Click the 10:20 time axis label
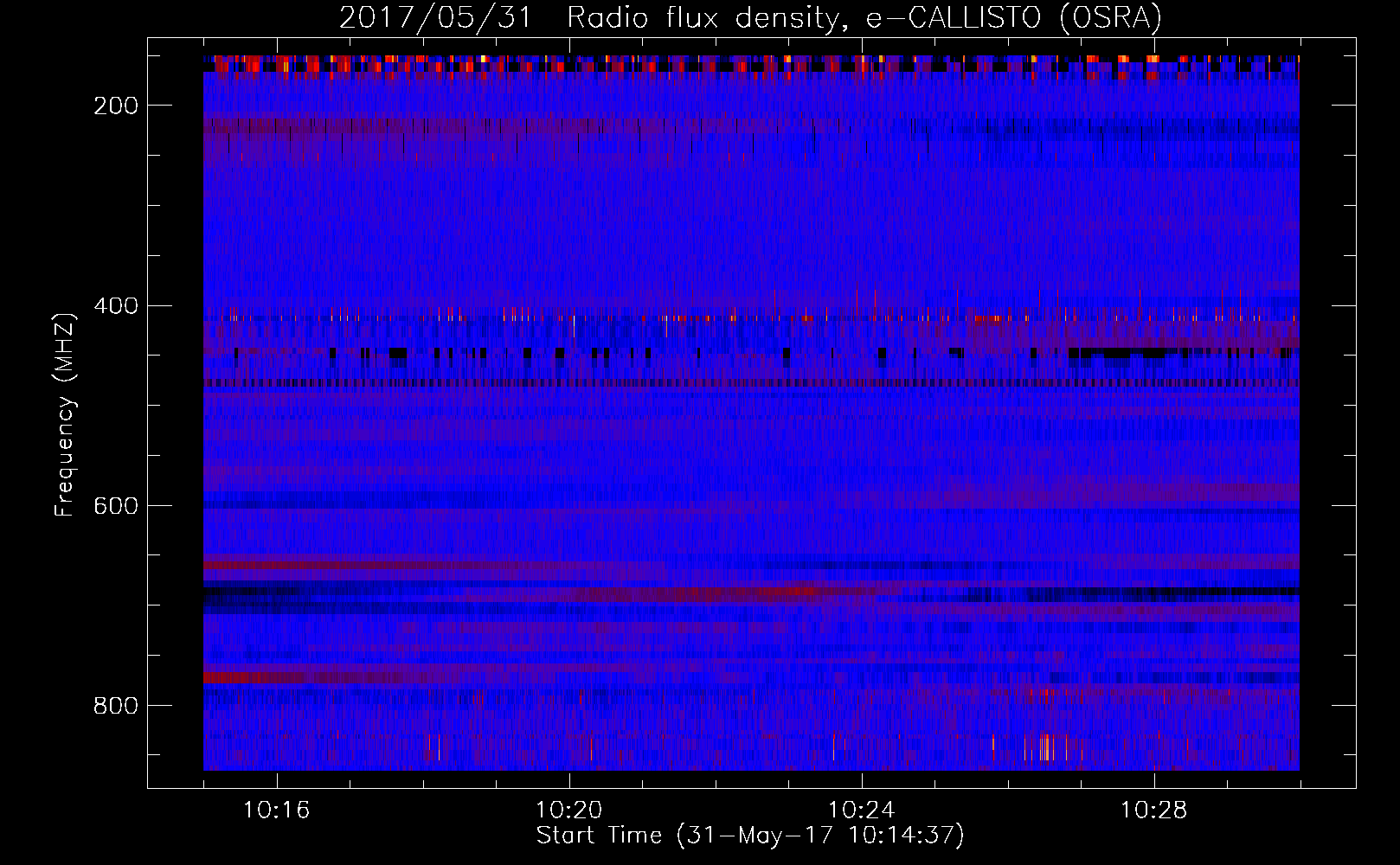The height and width of the screenshot is (865, 1400). 568,811
